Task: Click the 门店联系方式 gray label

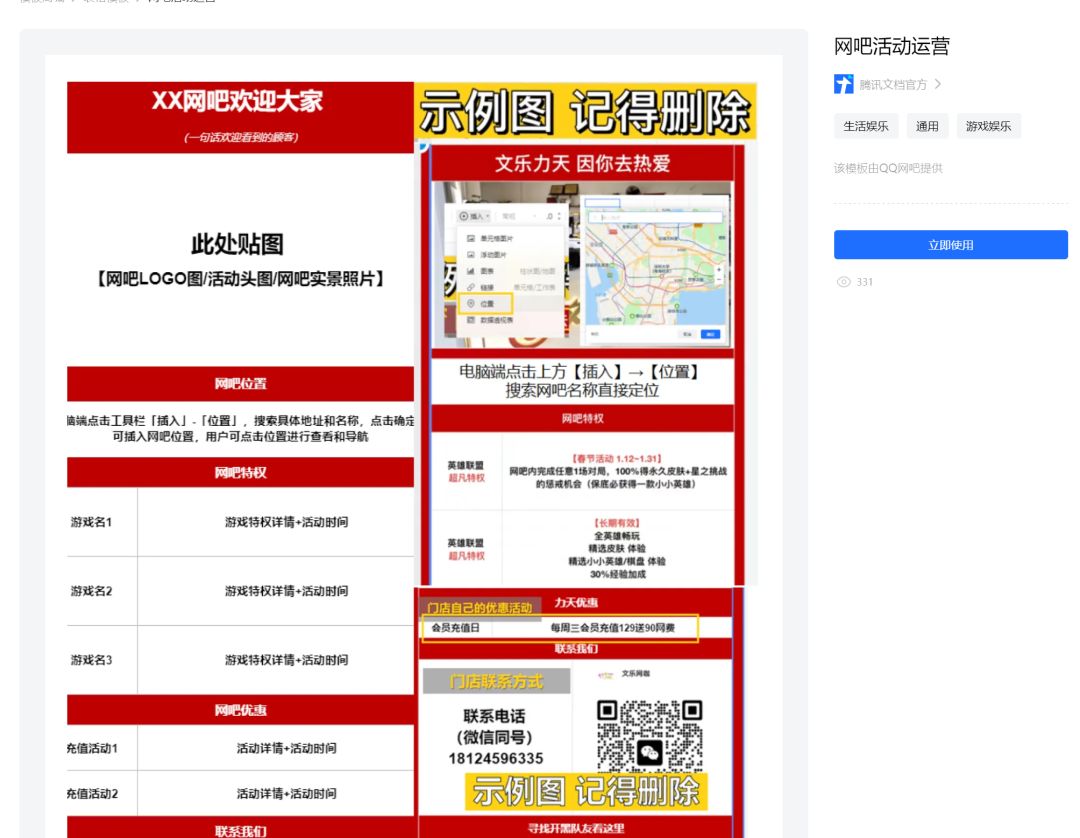Action: 496,681
